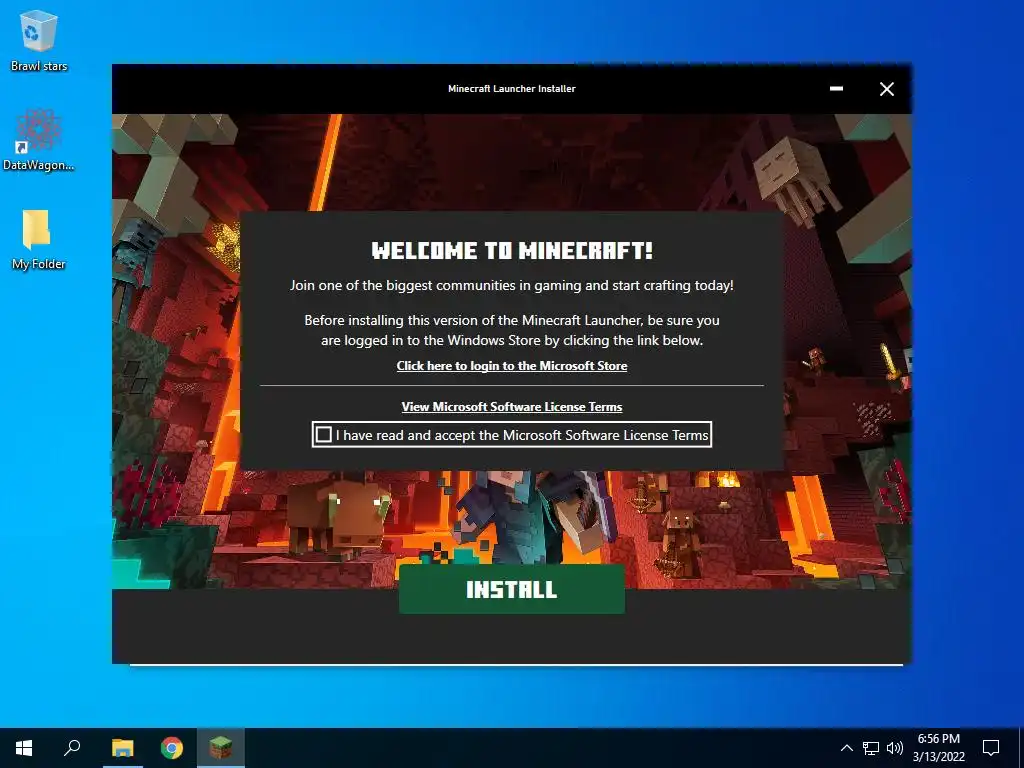Viewport: 1024px width, 768px height.
Task: Open the Action Center notifications icon
Action: 991,748
